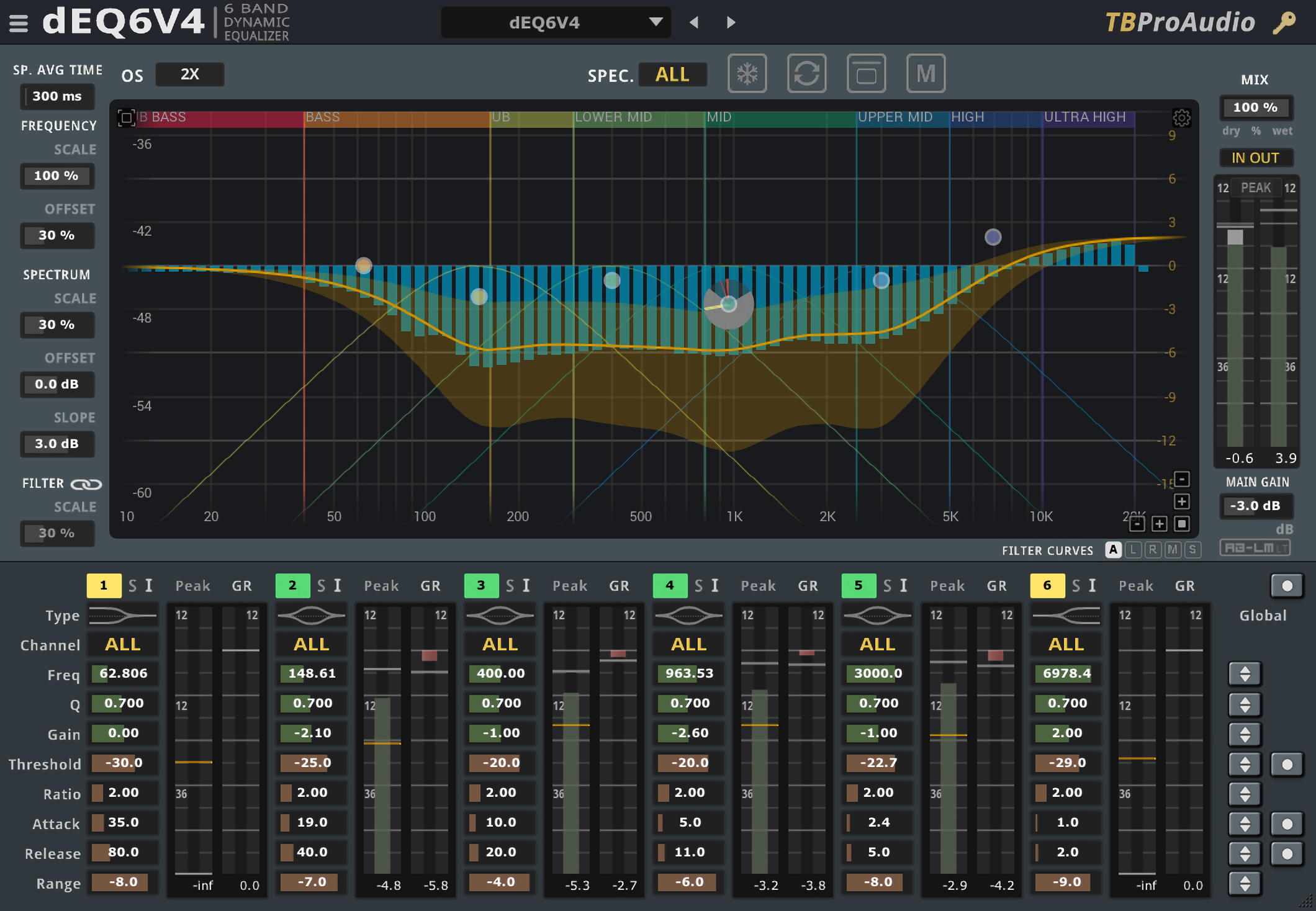1316x911 pixels.
Task: Open the OS 2X oversampling selector
Action: point(189,74)
